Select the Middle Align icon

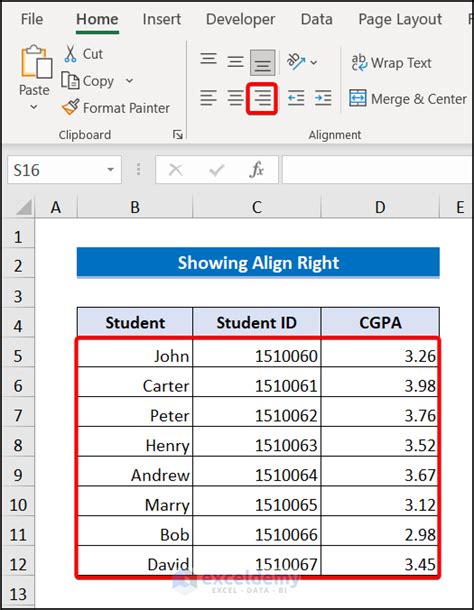point(235,61)
